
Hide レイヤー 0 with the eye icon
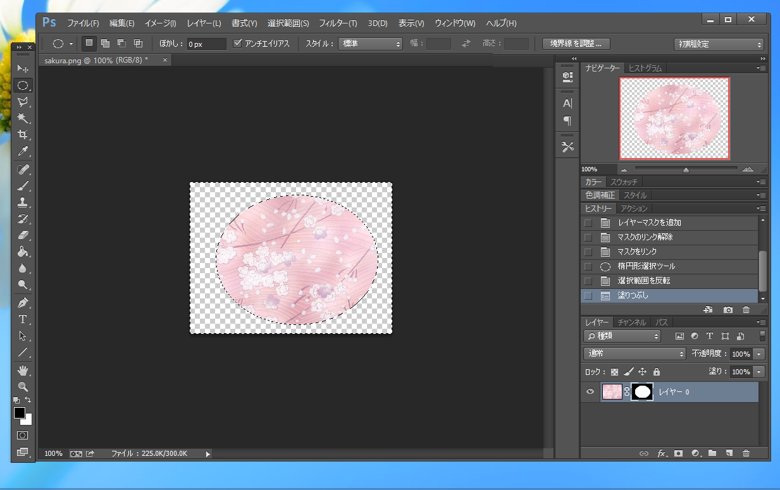(x=590, y=392)
